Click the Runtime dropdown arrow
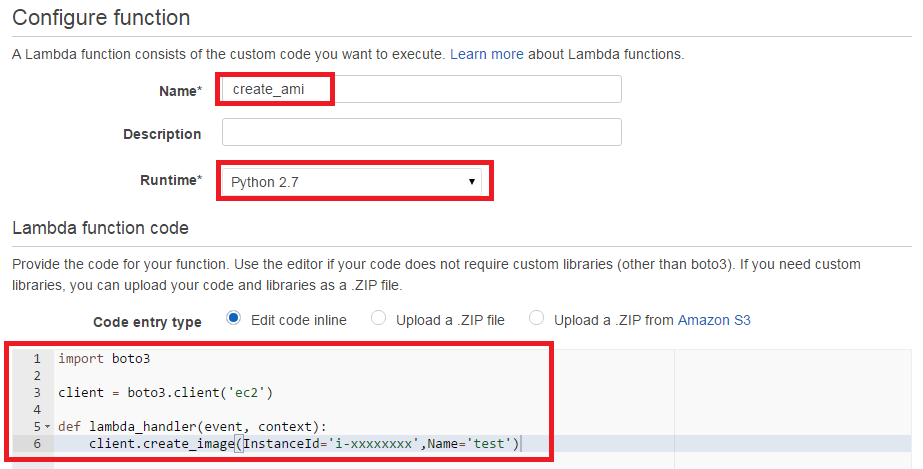This screenshot has width=923, height=469. point(472,181)
